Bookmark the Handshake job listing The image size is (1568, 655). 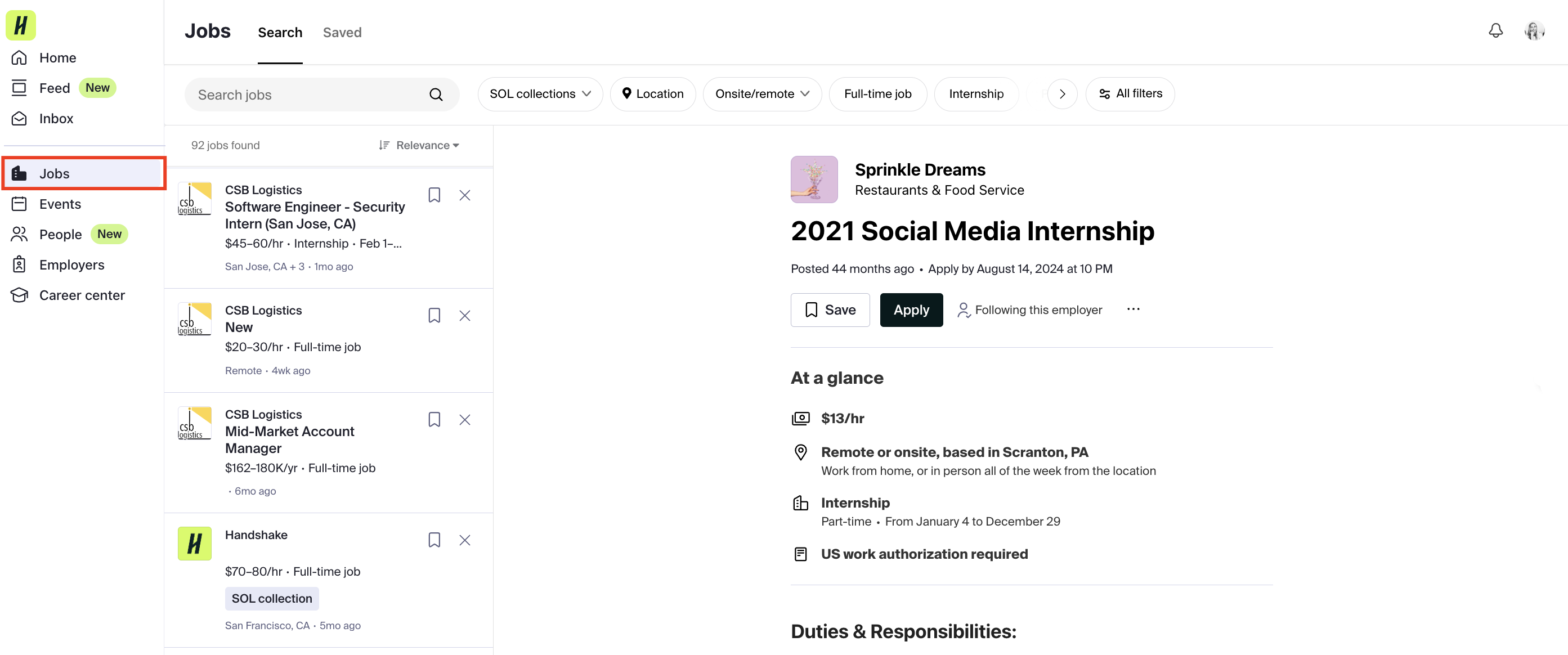tap(434, 540)
